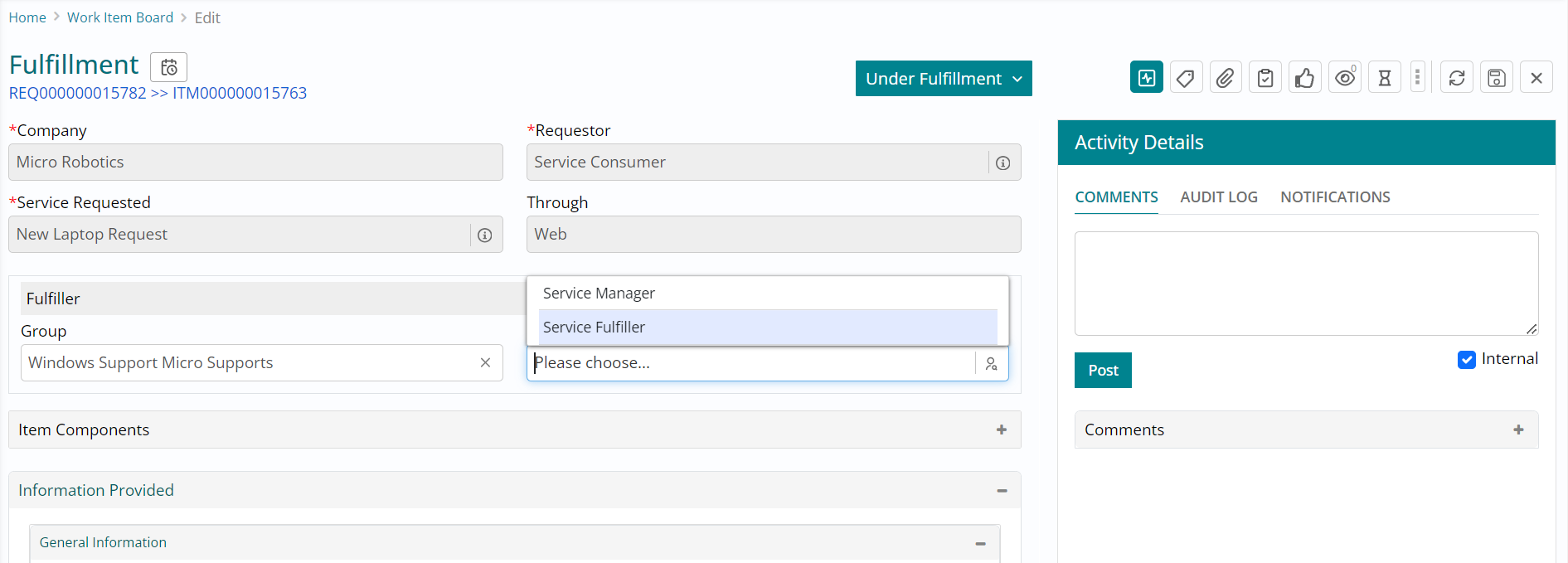Click the calendar clock icon beside Fulfillment
The height and width of the screenshot is (563, 1568).
pyautogui.click(x=168, y=67)
